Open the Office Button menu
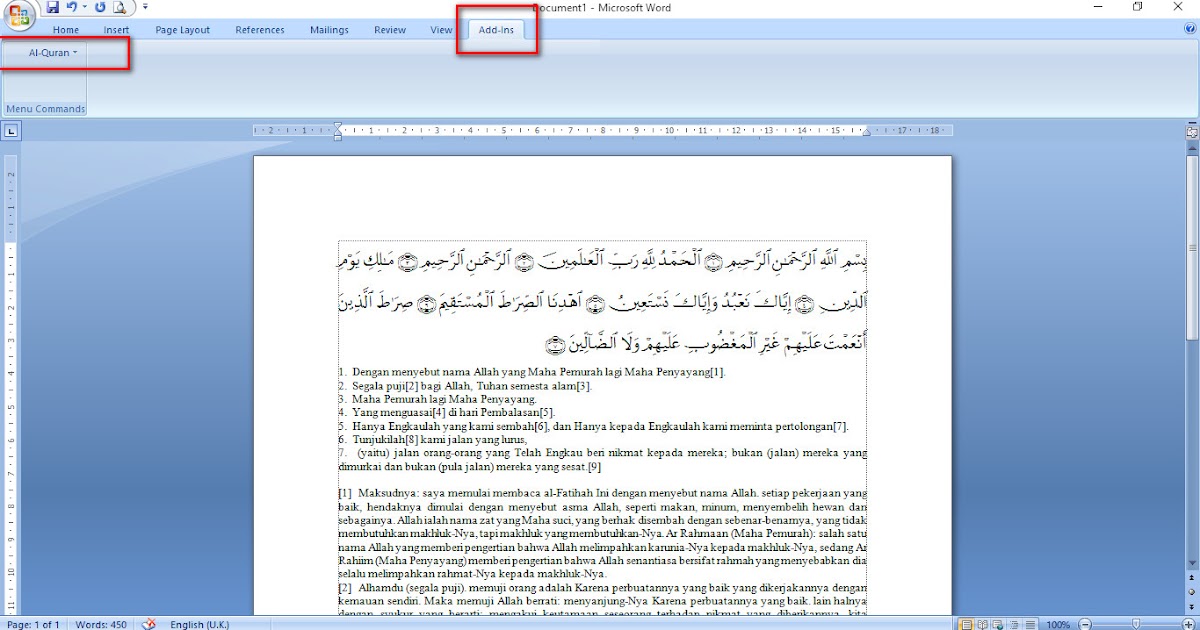 click(x=21, y=13)
